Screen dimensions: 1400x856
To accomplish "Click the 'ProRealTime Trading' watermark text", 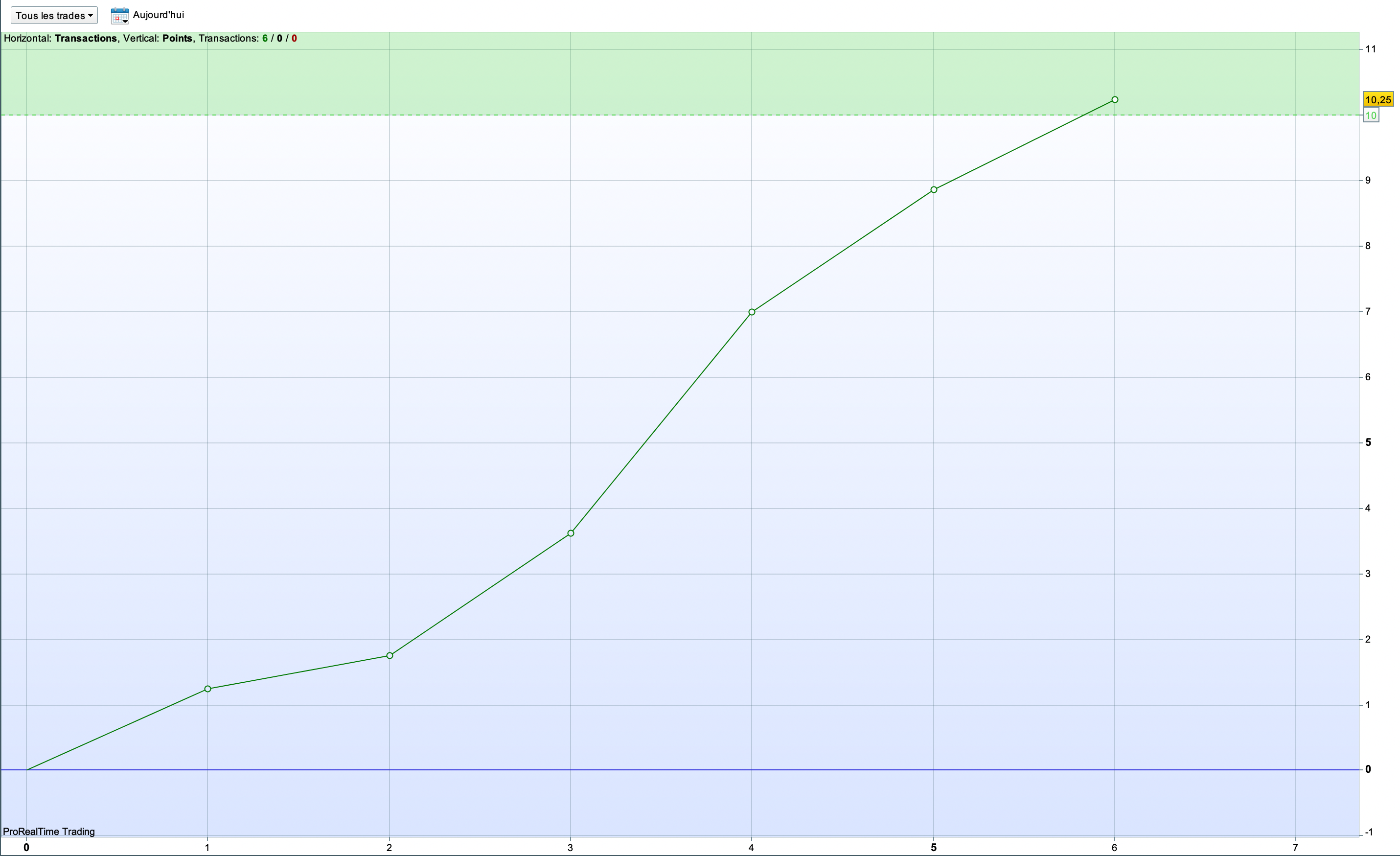I will pyautogui.click(x=49, y=832).
